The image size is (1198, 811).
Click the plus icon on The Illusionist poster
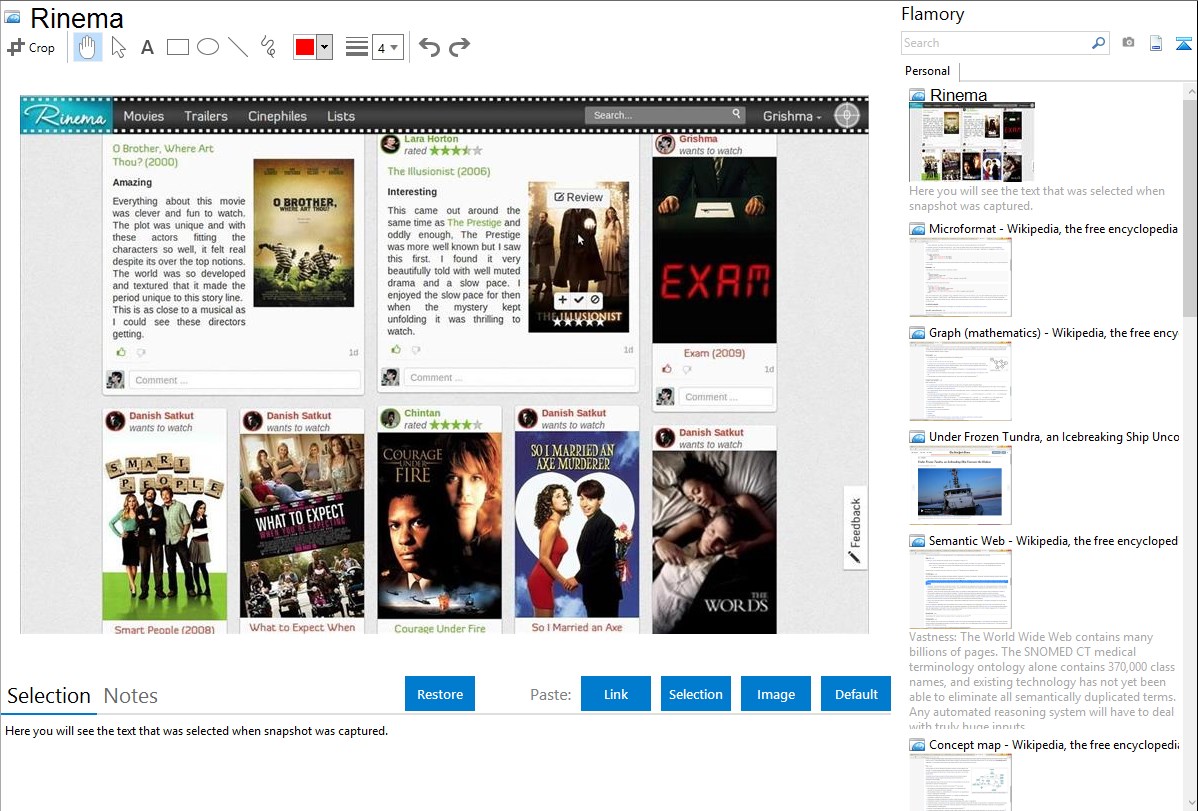tap(562, 300)
